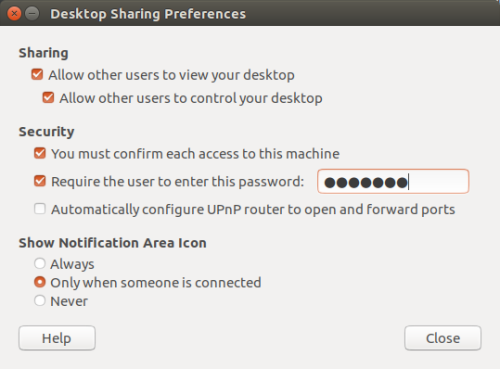Image resolution: width=500 pixels, height=369 pixels.
Task: Click the 'Sharing' section heading
Action: [x=44, y=53]
